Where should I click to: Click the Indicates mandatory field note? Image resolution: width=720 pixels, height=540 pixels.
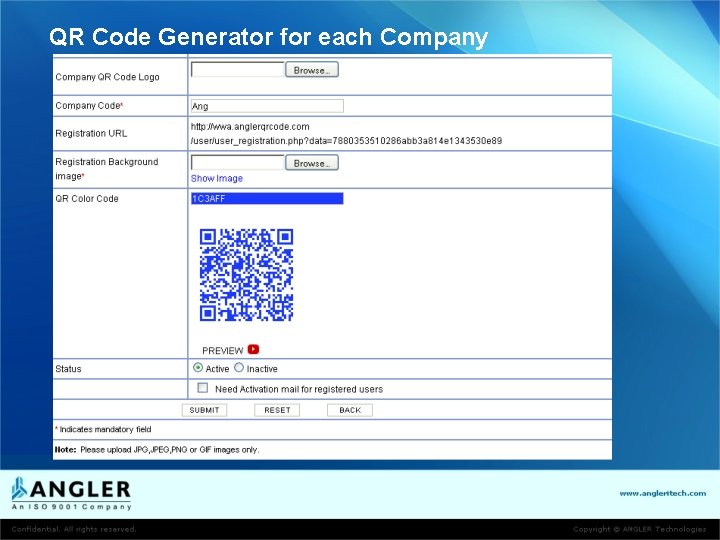(x=103, y=429)
